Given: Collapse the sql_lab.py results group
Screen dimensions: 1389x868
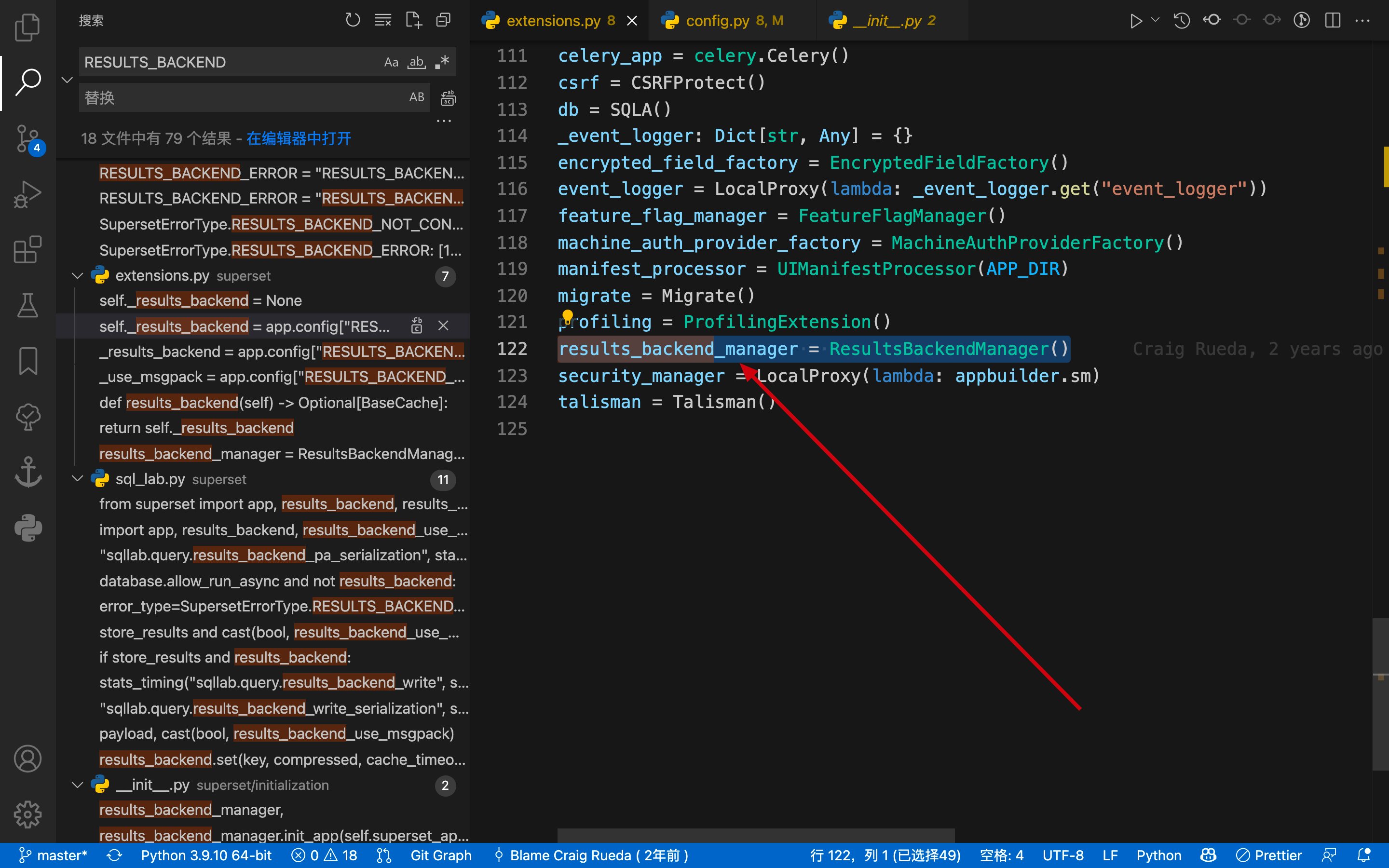Looking at the screenshot, I should pos(78,479).
